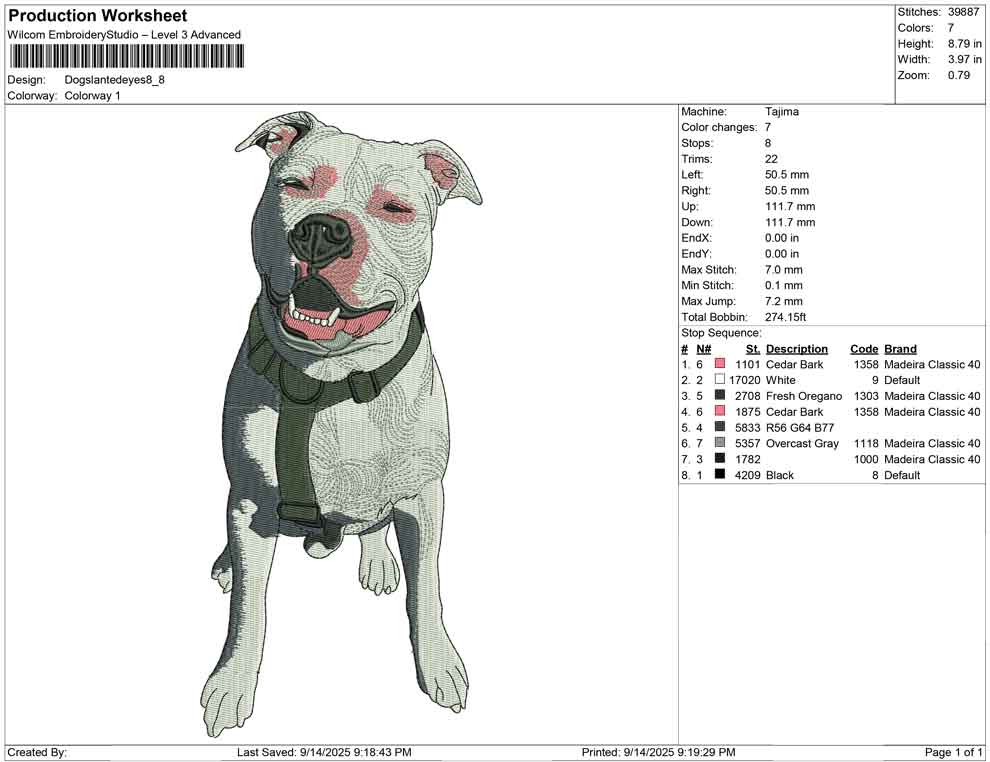Click the Black 4209 color swatch
The width and height of the screenshot is (990, 762).
(x=720, y=475)
